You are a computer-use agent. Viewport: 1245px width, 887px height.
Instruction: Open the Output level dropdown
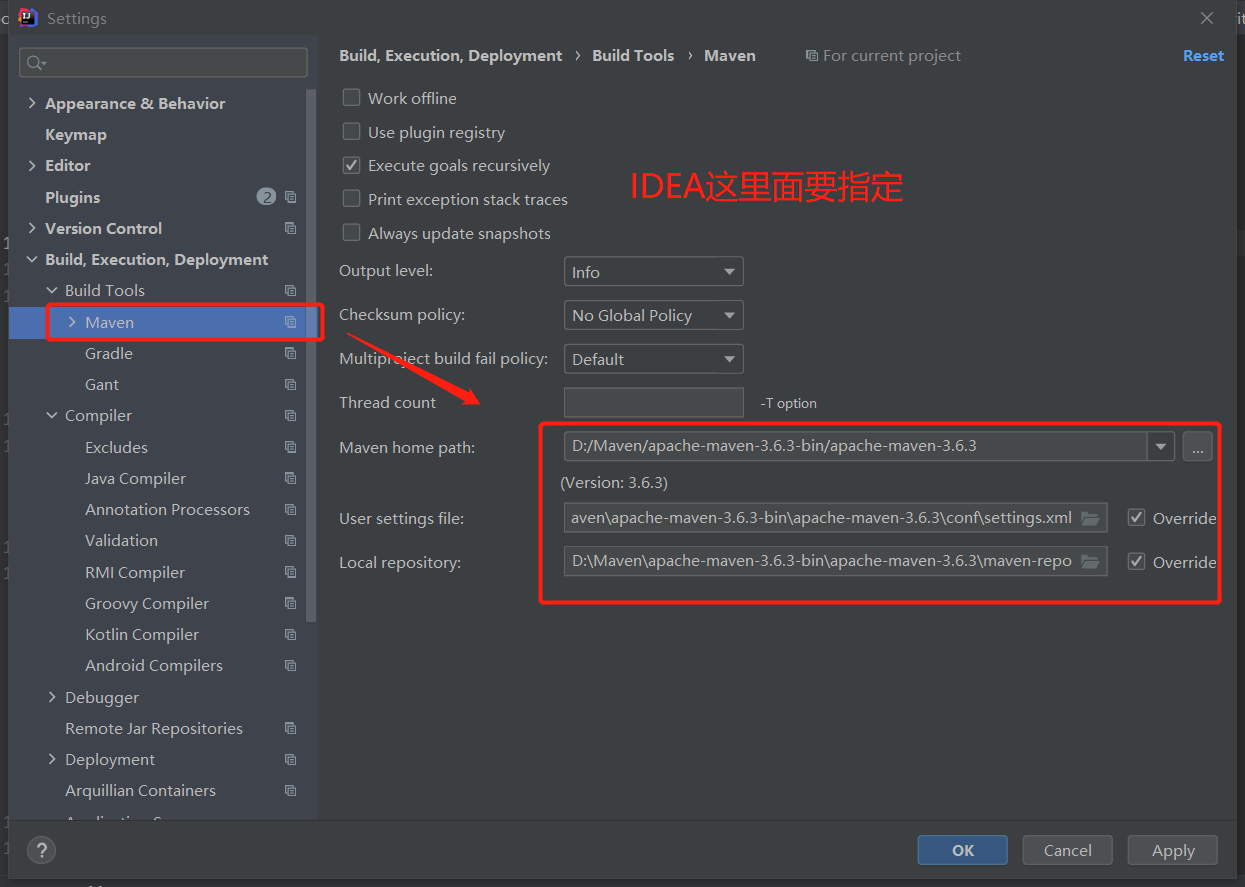pos(654,272)
